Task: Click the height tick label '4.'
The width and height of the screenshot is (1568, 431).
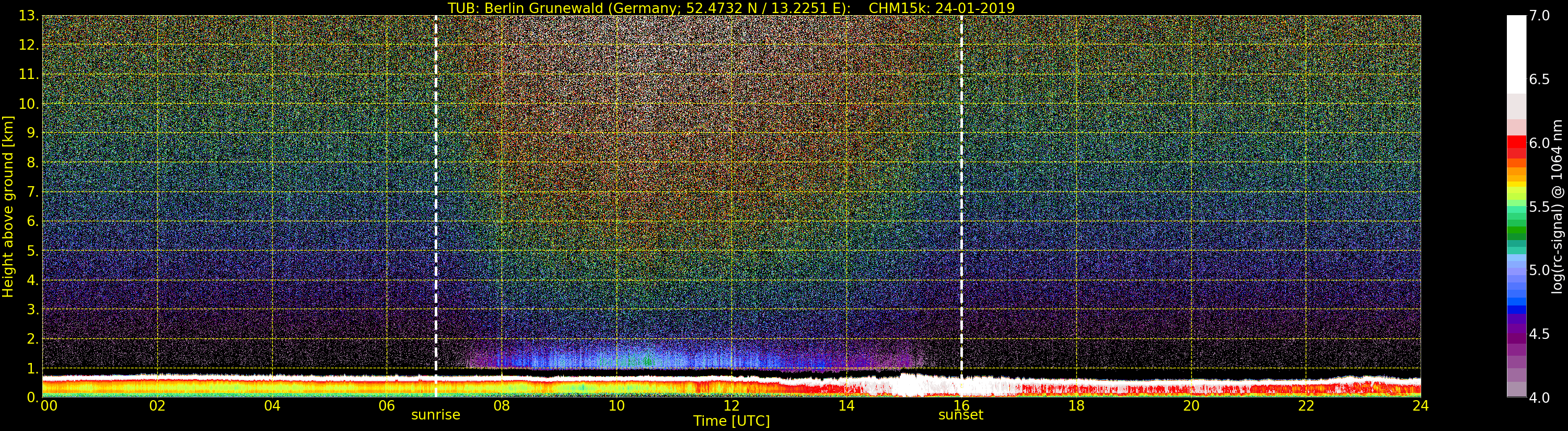Action: (33, 280)
